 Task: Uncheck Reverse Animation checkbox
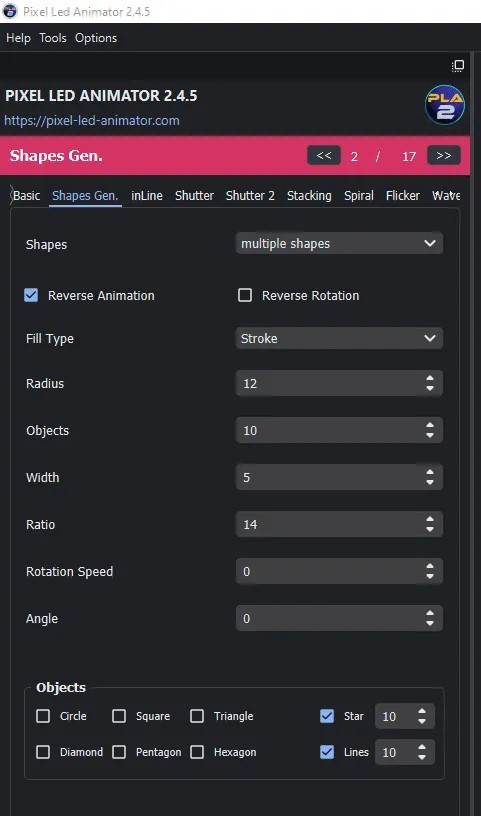coord(31,296)
